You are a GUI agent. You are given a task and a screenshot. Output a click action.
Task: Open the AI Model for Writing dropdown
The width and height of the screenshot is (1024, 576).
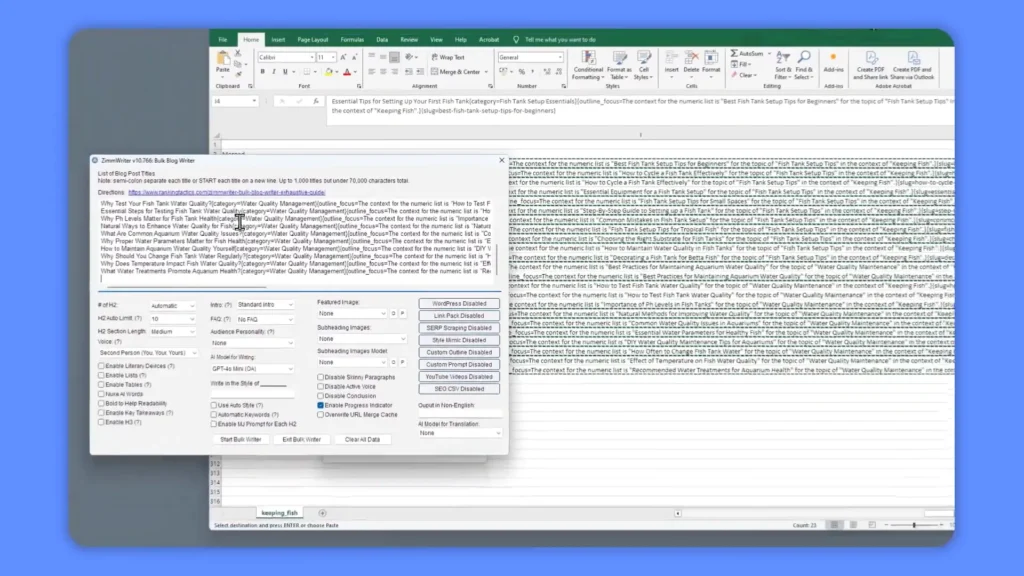(252, 368)
